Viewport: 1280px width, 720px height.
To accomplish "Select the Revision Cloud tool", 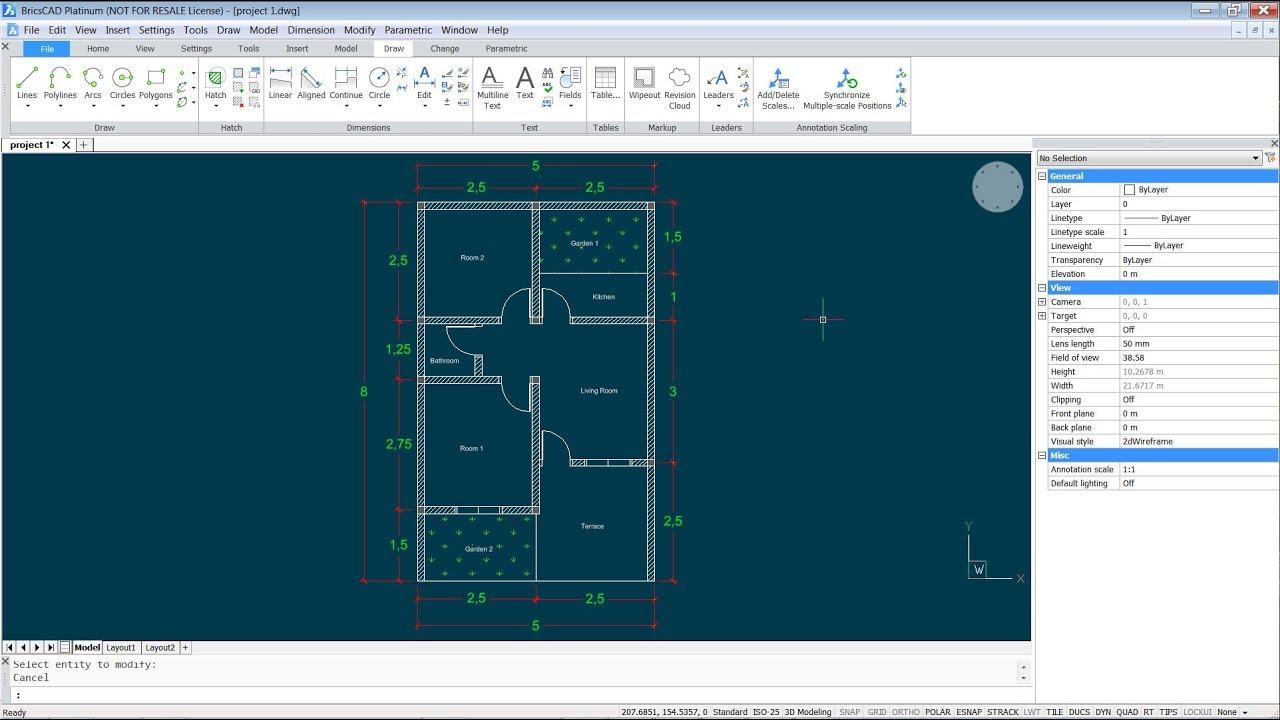I will [x=680, y=87].
